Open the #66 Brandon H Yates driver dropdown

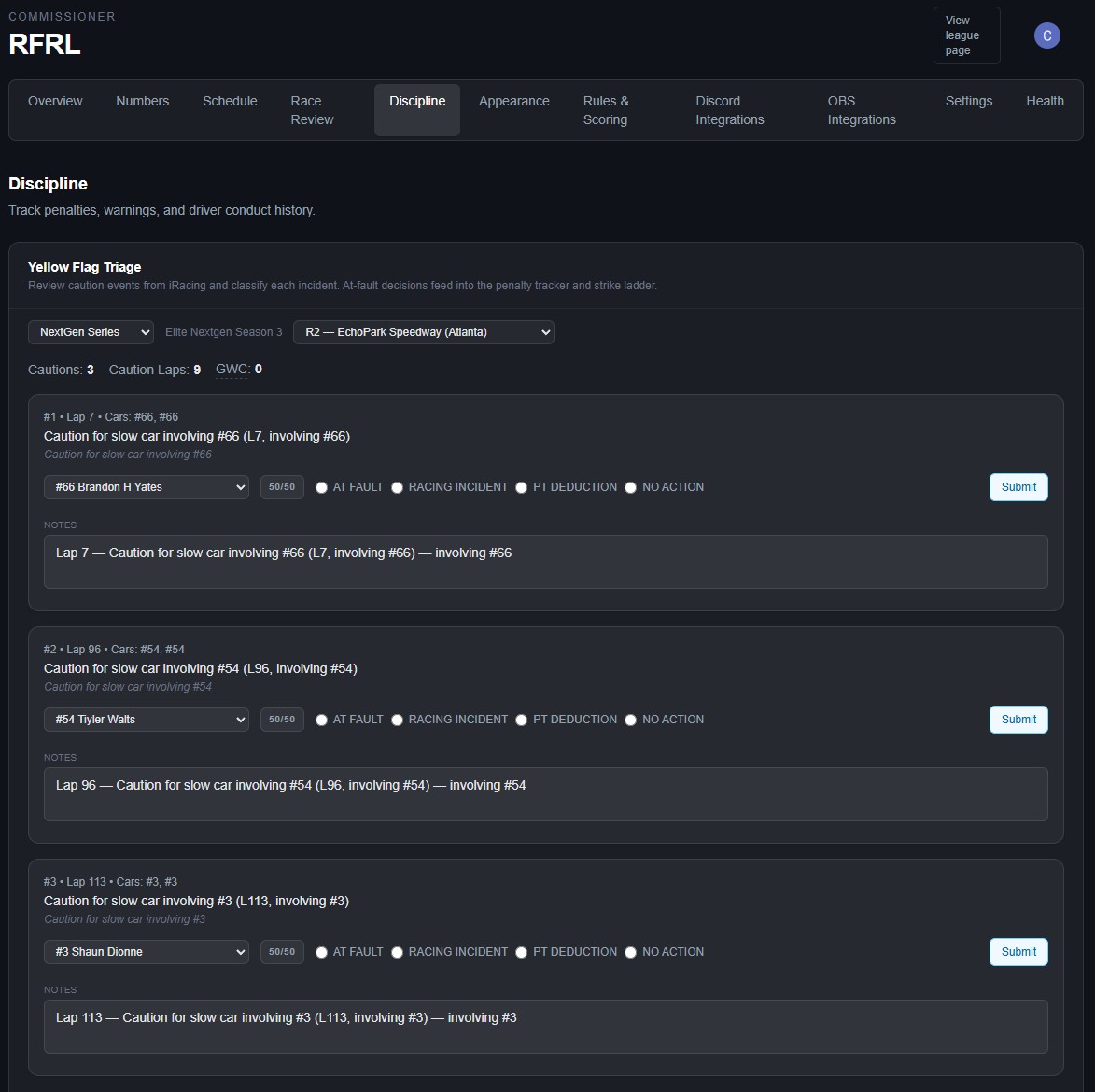tap(146, 487)
